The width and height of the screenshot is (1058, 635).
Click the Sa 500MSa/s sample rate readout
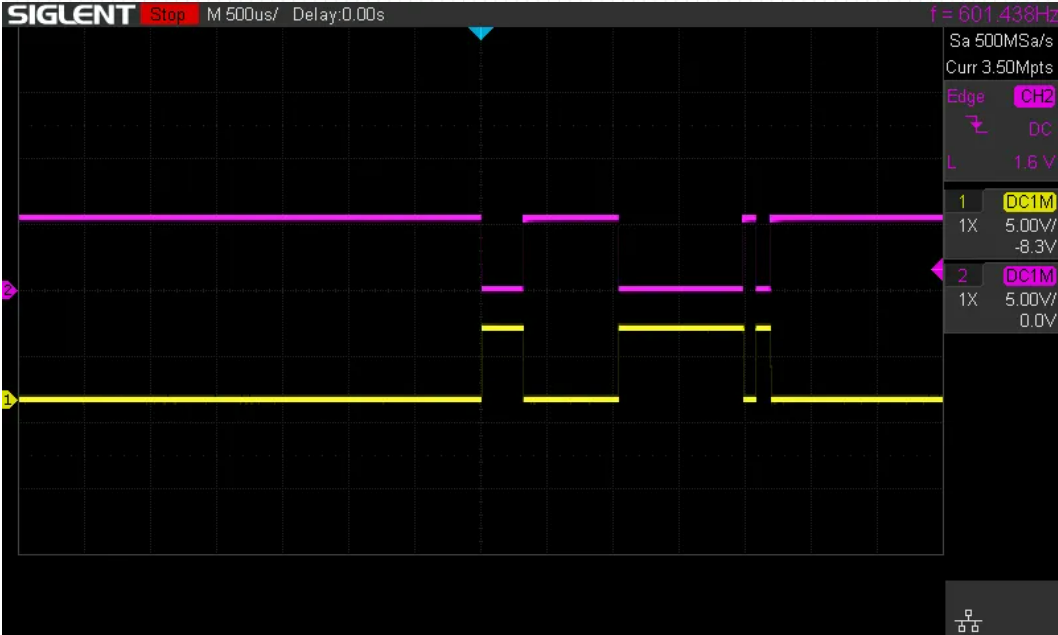[1000, 42]
